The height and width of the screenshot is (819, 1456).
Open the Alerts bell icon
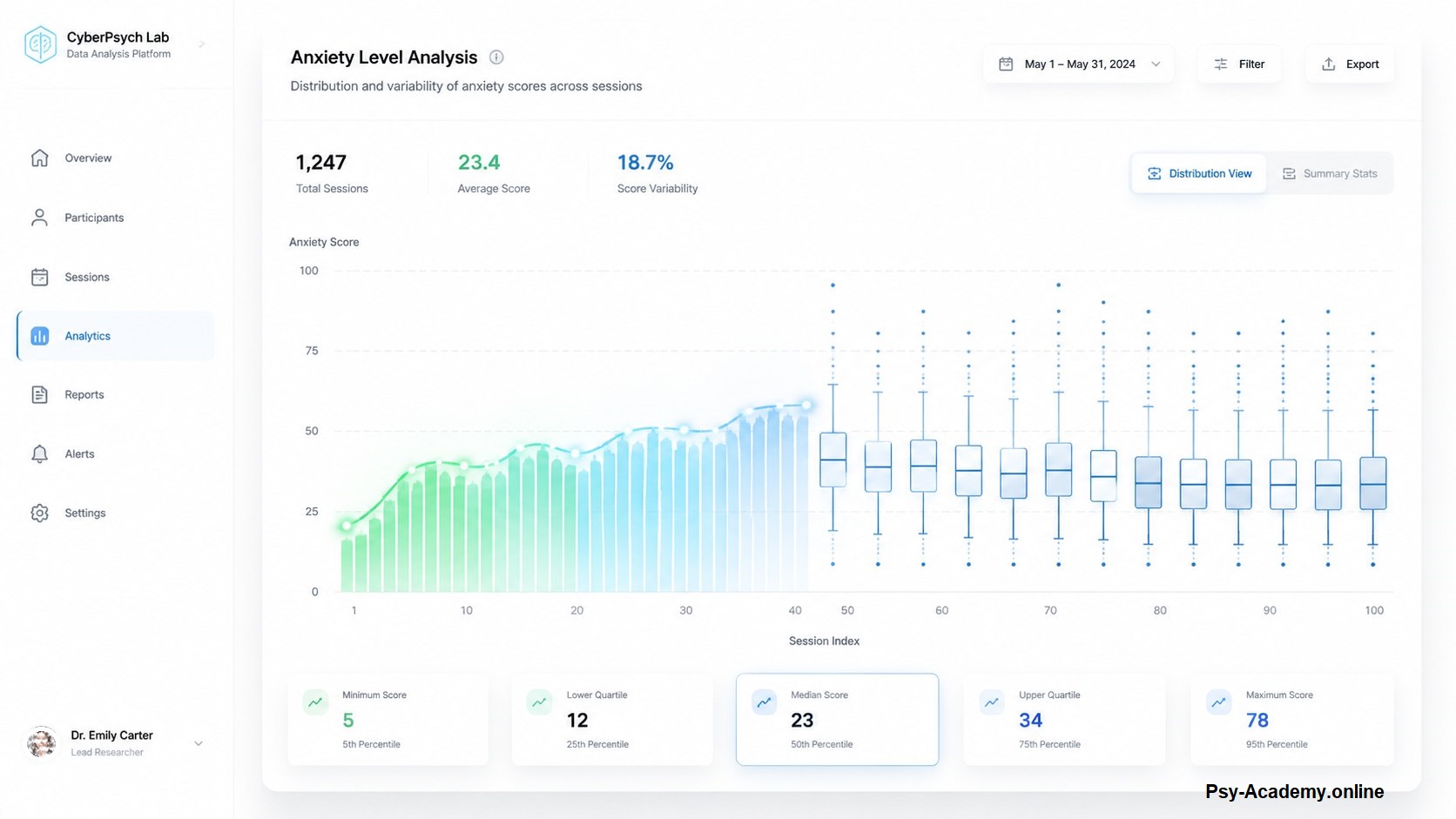coord(39,453)
